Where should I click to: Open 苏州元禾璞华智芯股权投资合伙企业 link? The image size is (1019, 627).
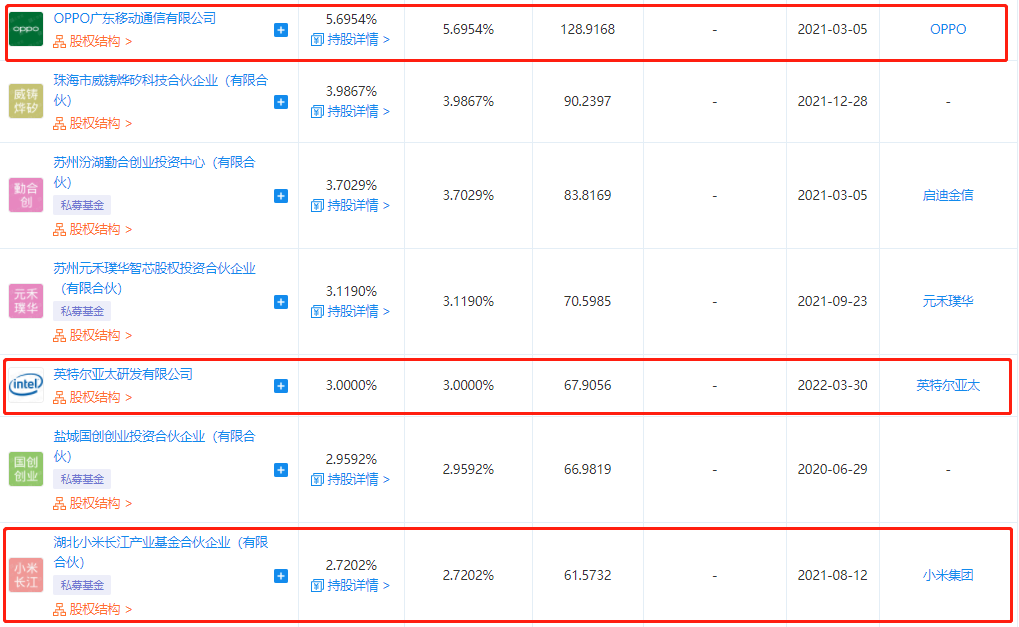154,278
